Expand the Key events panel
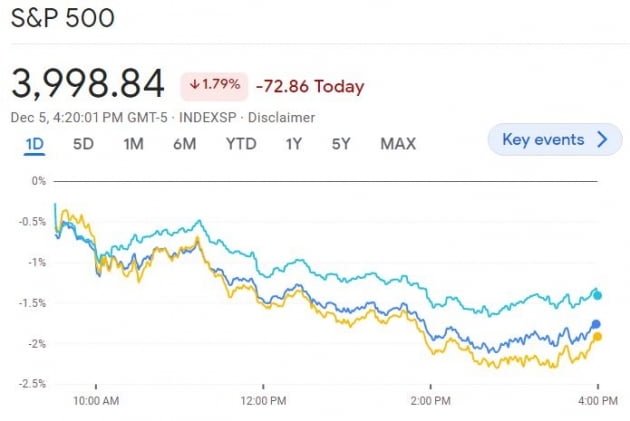 click(x=547, y=140)
